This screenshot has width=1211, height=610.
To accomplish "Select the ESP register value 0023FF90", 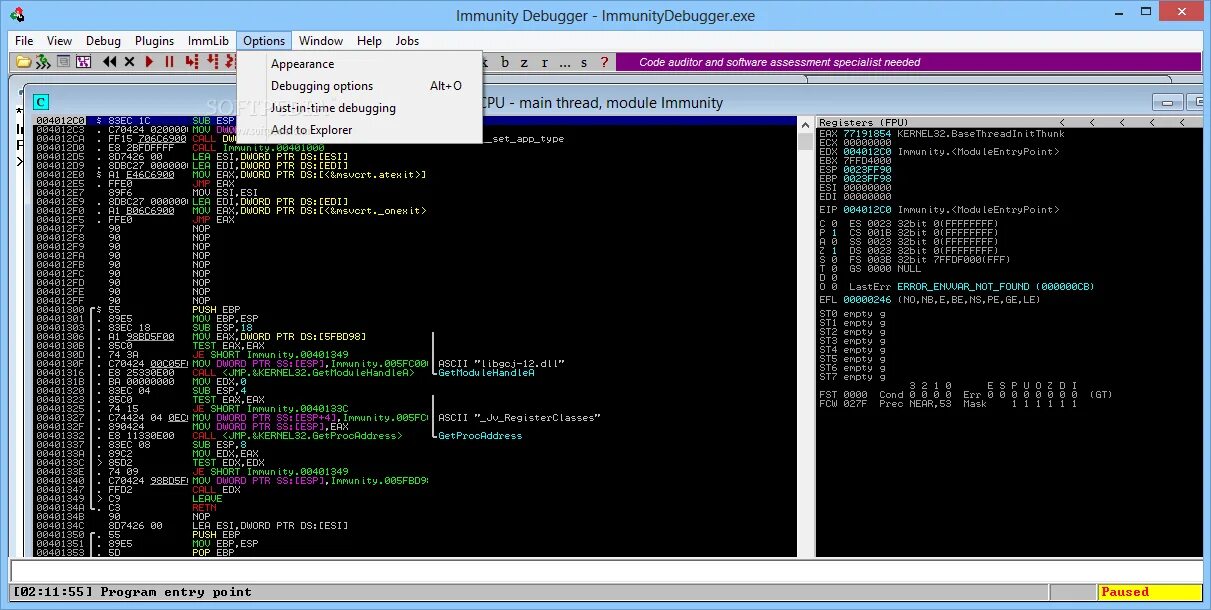I will (x=868, y=169).
